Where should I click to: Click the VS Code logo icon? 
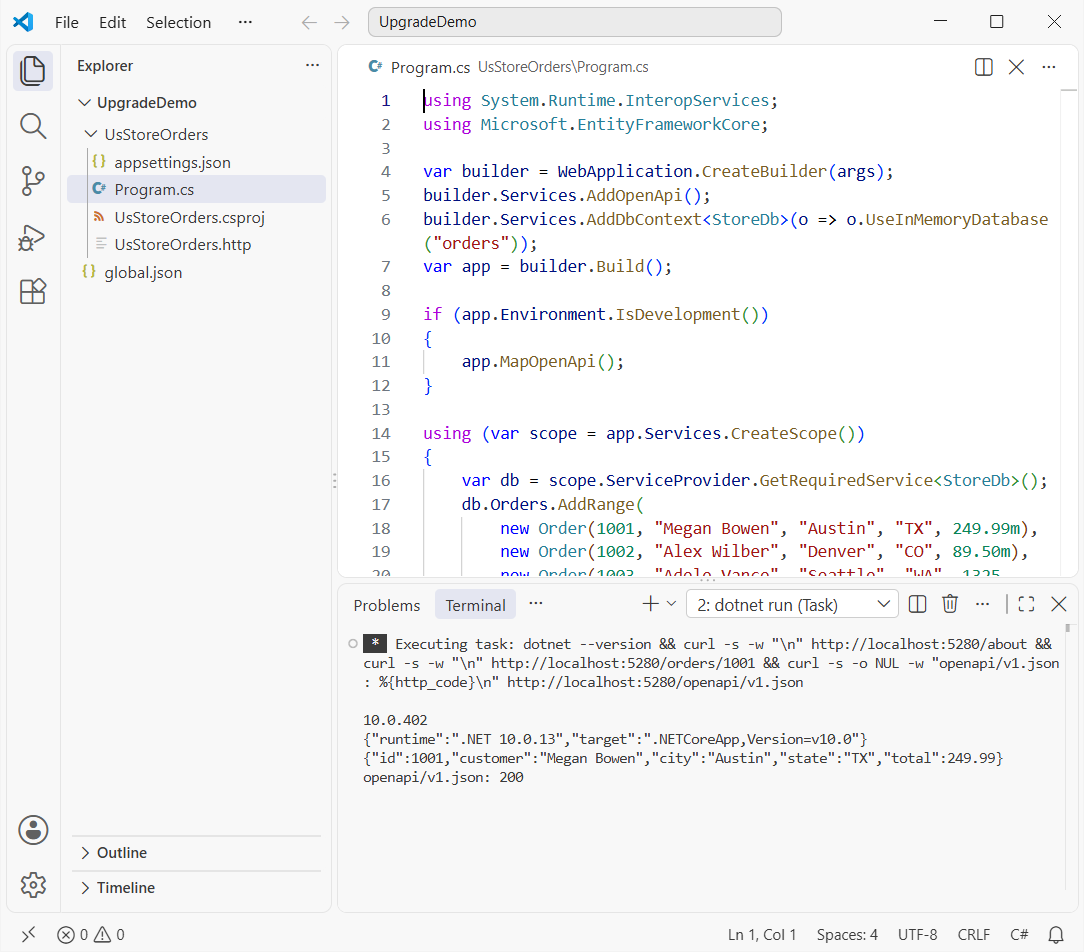pyautogui.click(x=23, y=22)
